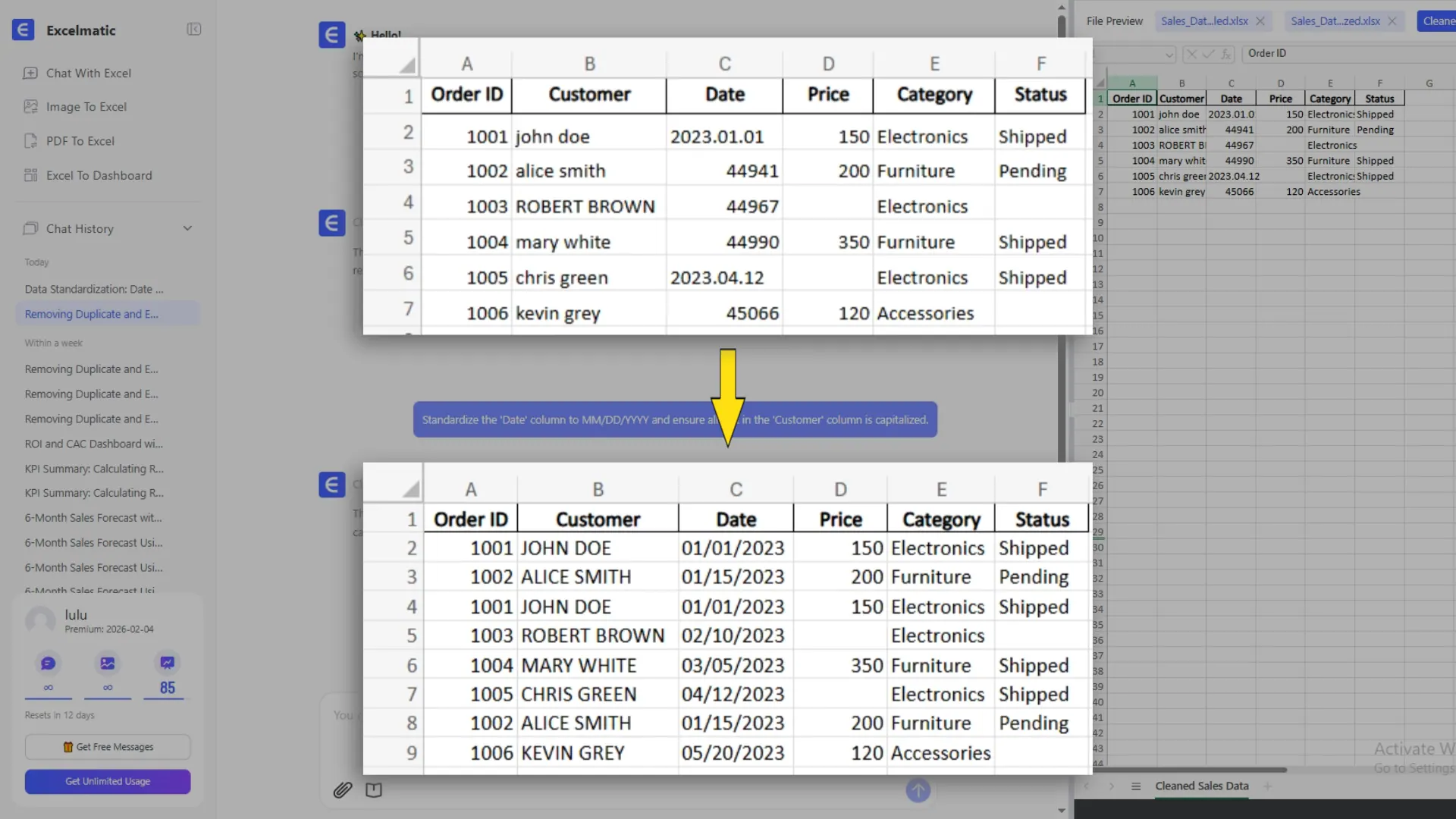Open the sheet list menu icon
This screenshot has height=819, width=1456.
1136,786
